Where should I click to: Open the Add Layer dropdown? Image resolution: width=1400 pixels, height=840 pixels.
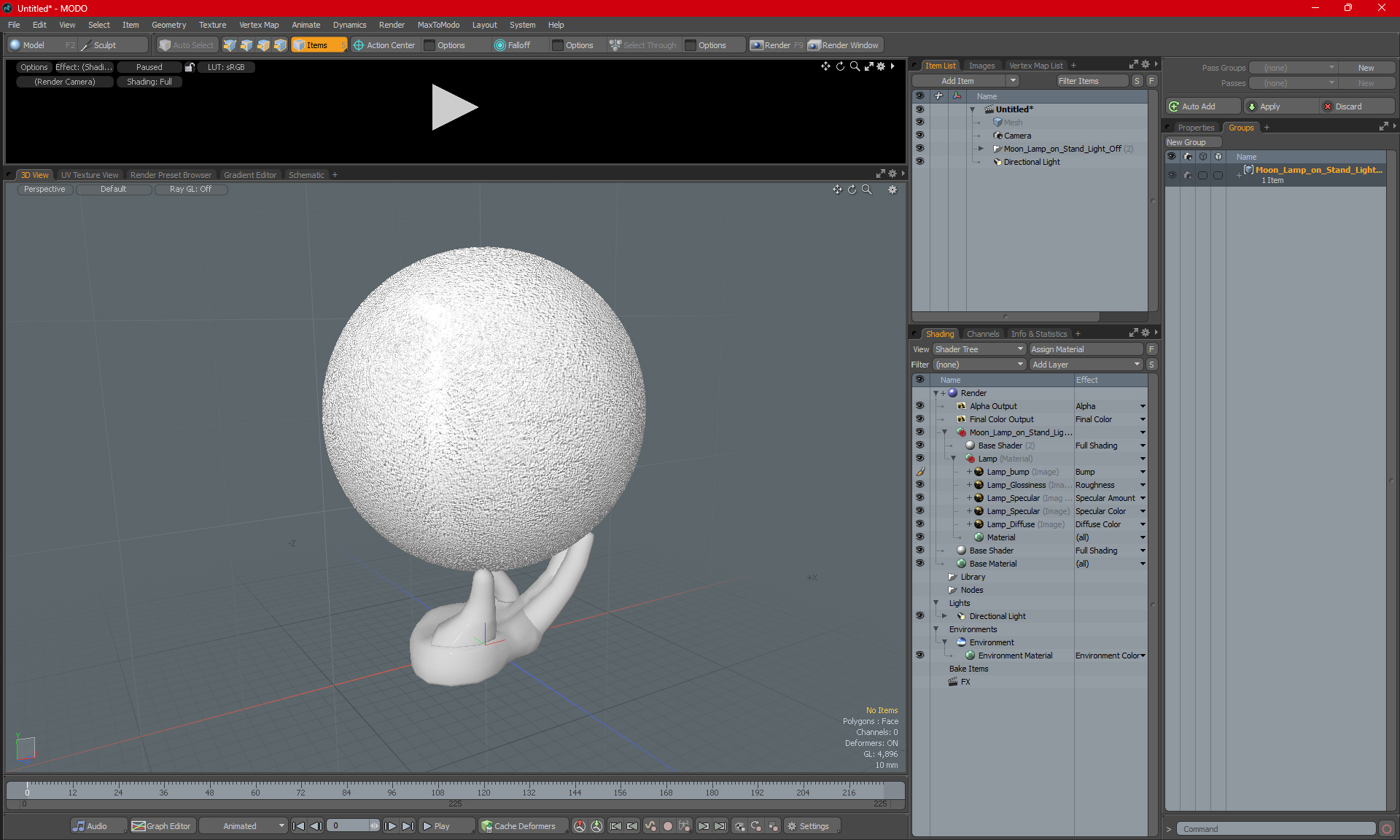1085,365
